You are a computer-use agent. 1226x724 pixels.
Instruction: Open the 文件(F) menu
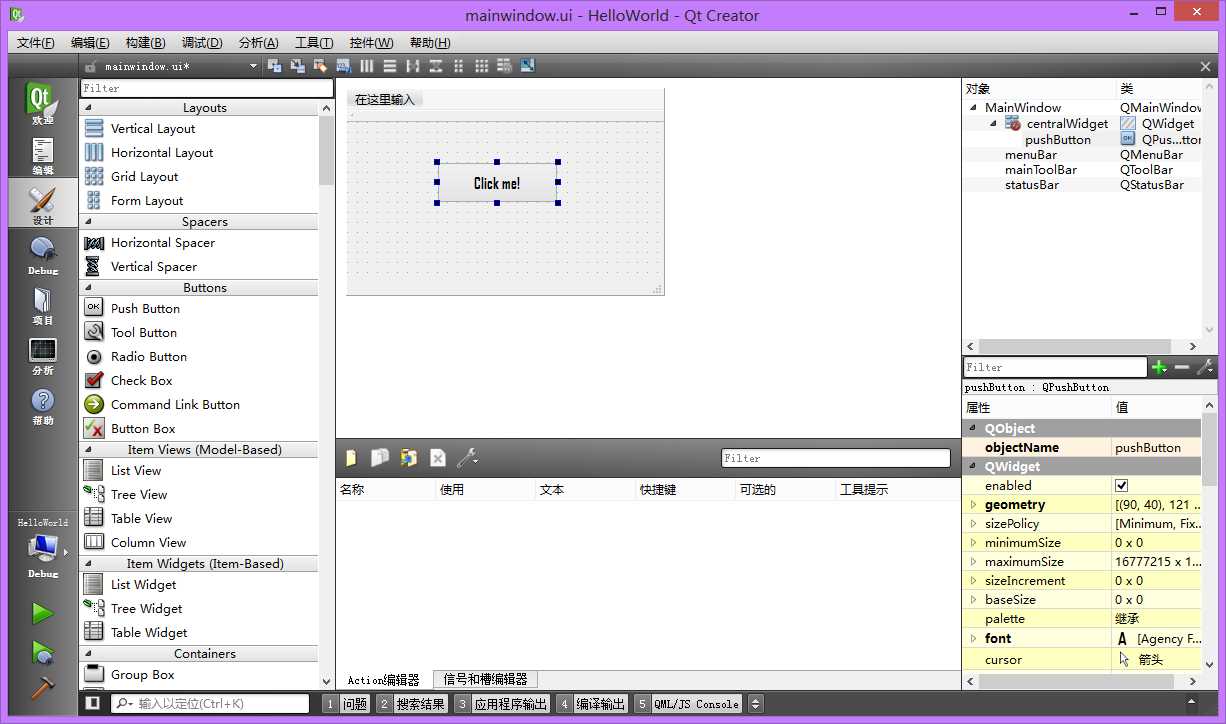[36, 42]
